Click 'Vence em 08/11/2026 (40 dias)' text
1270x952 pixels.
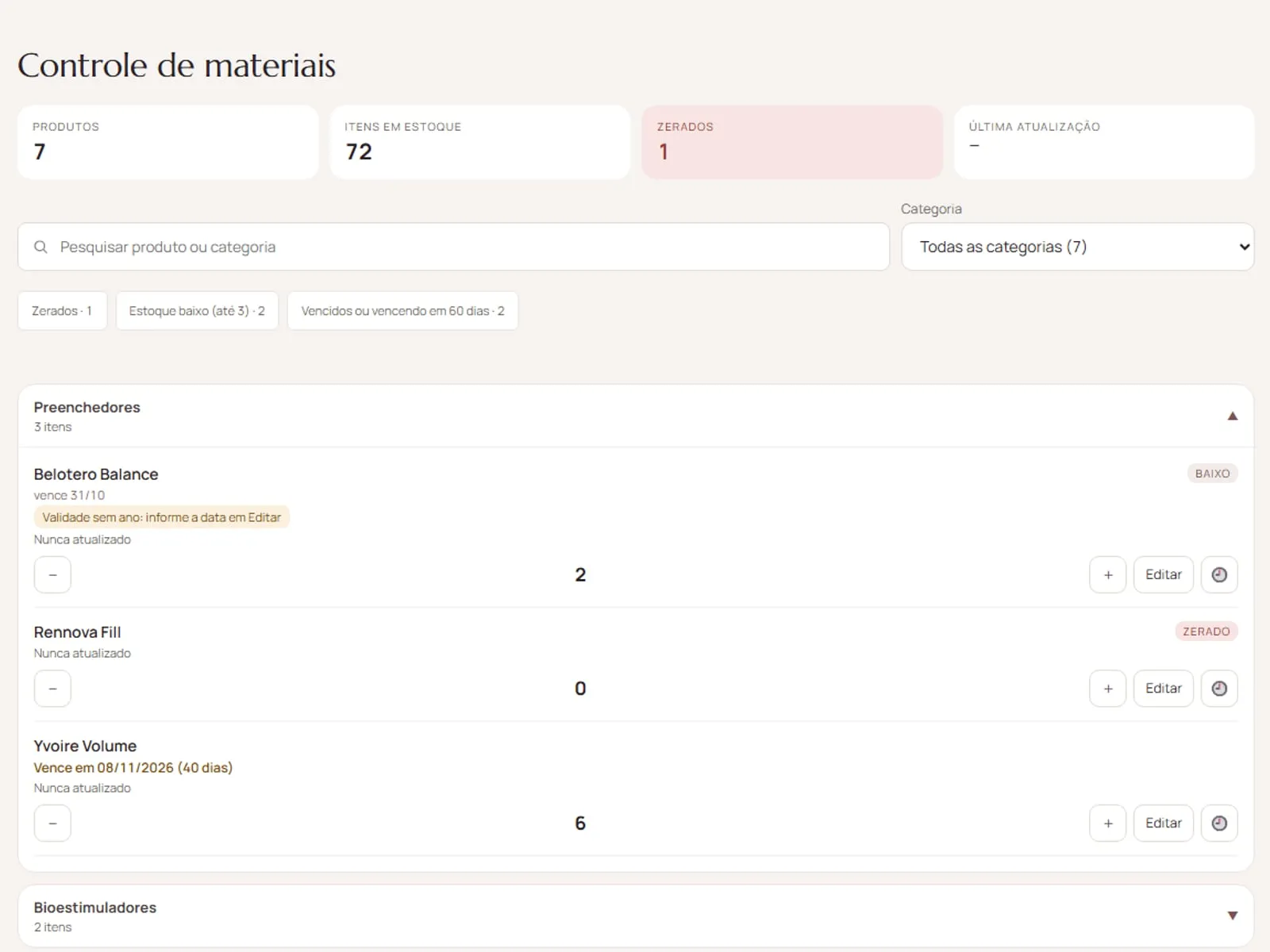point(133,768)
